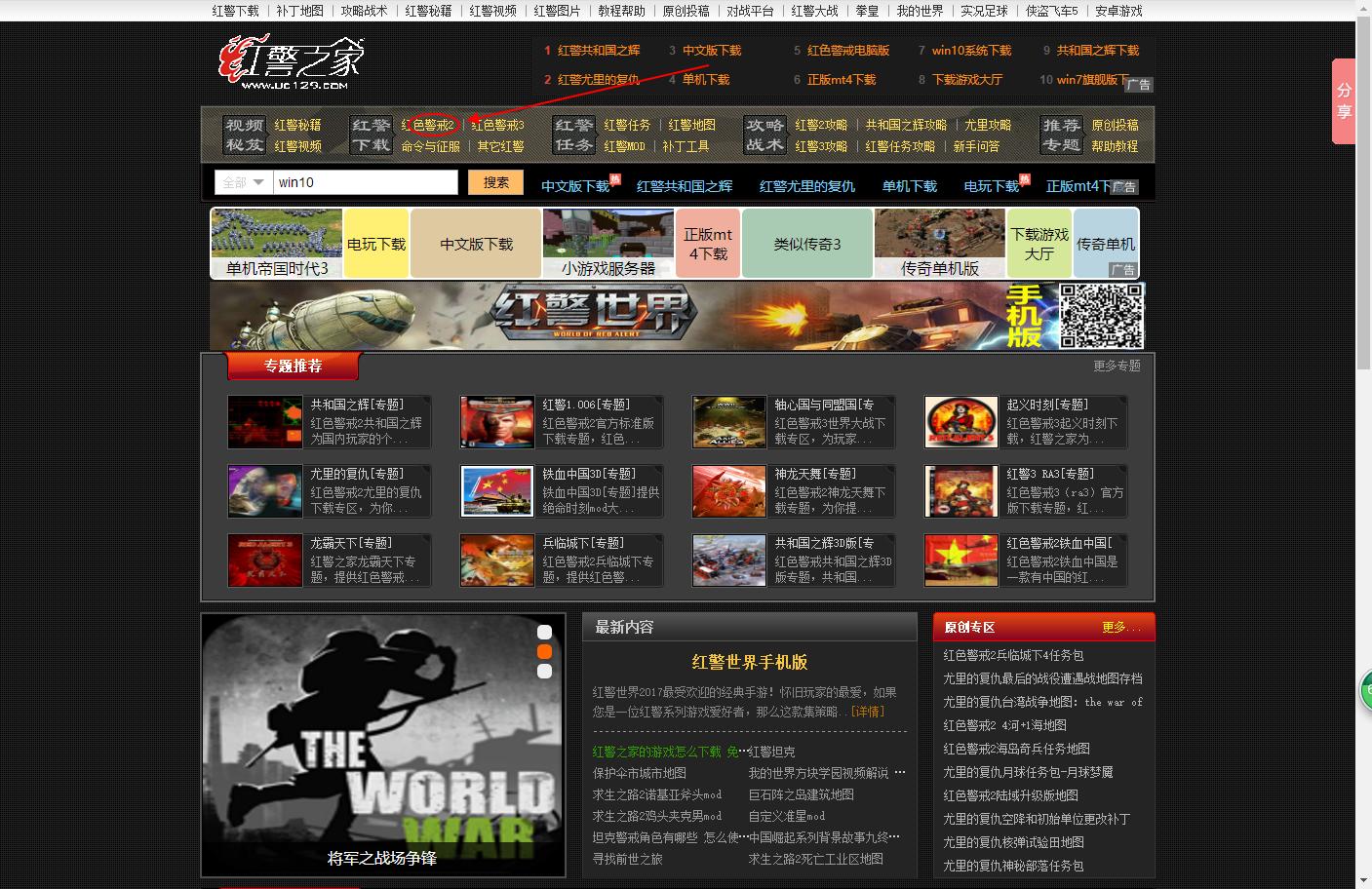Open 更多... in the 原创专区 header

pyautogui.click(x=1120, y=627)
